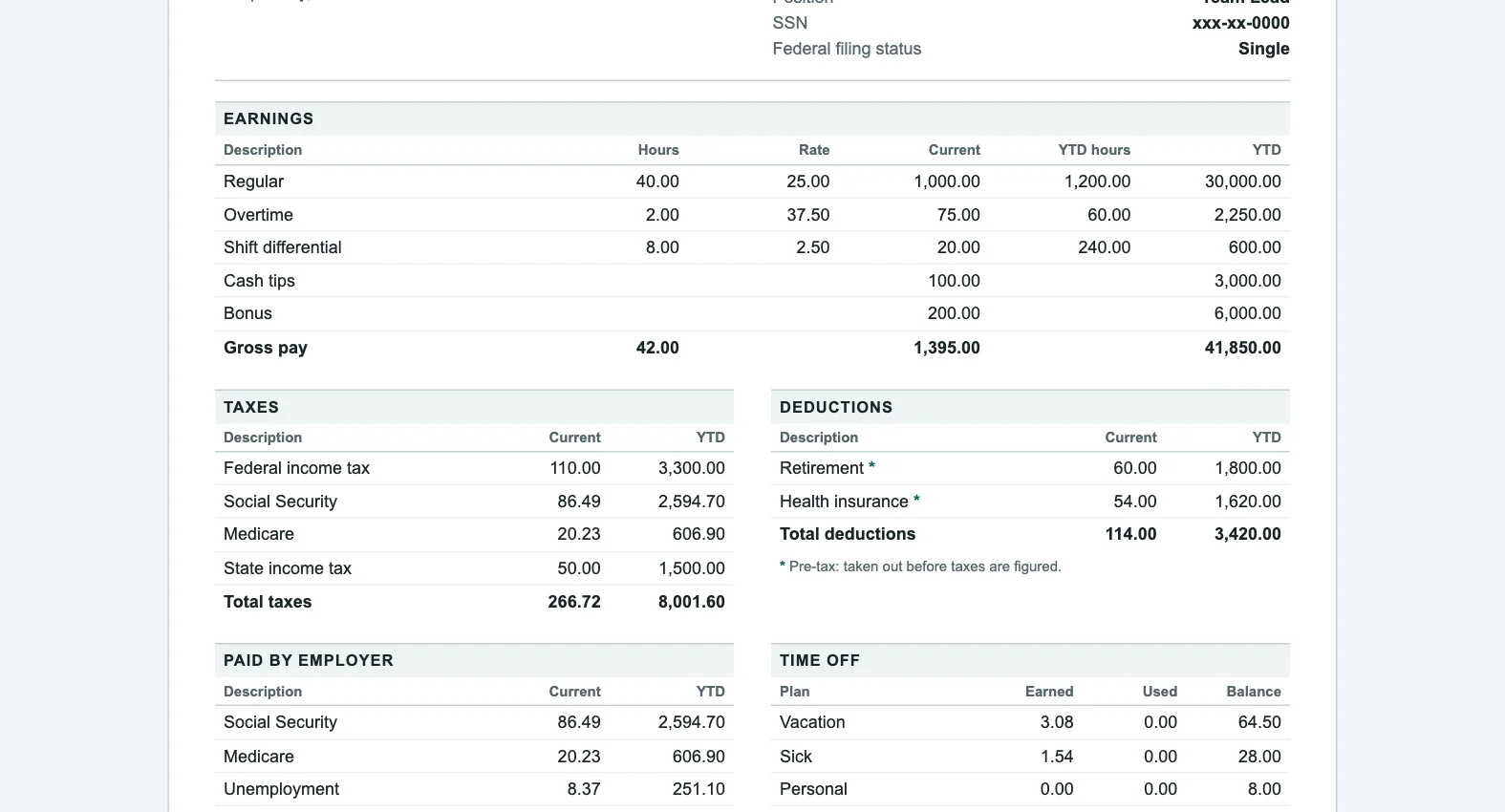The height and width of the screenshot is (812, 1505).
Task: Select Personal balance 8.00
Action: pos(1264,789)
